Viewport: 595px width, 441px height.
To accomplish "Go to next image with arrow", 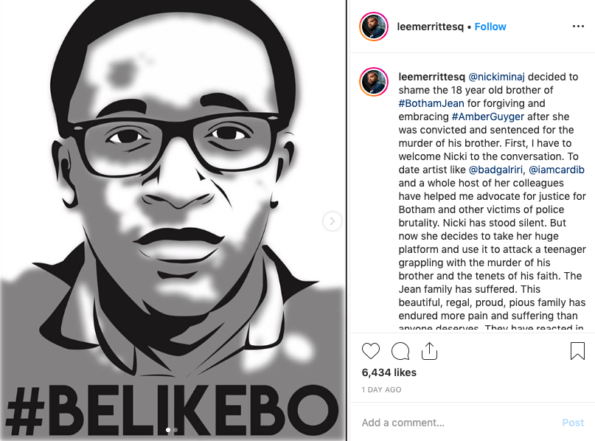I will click(332, 221).
